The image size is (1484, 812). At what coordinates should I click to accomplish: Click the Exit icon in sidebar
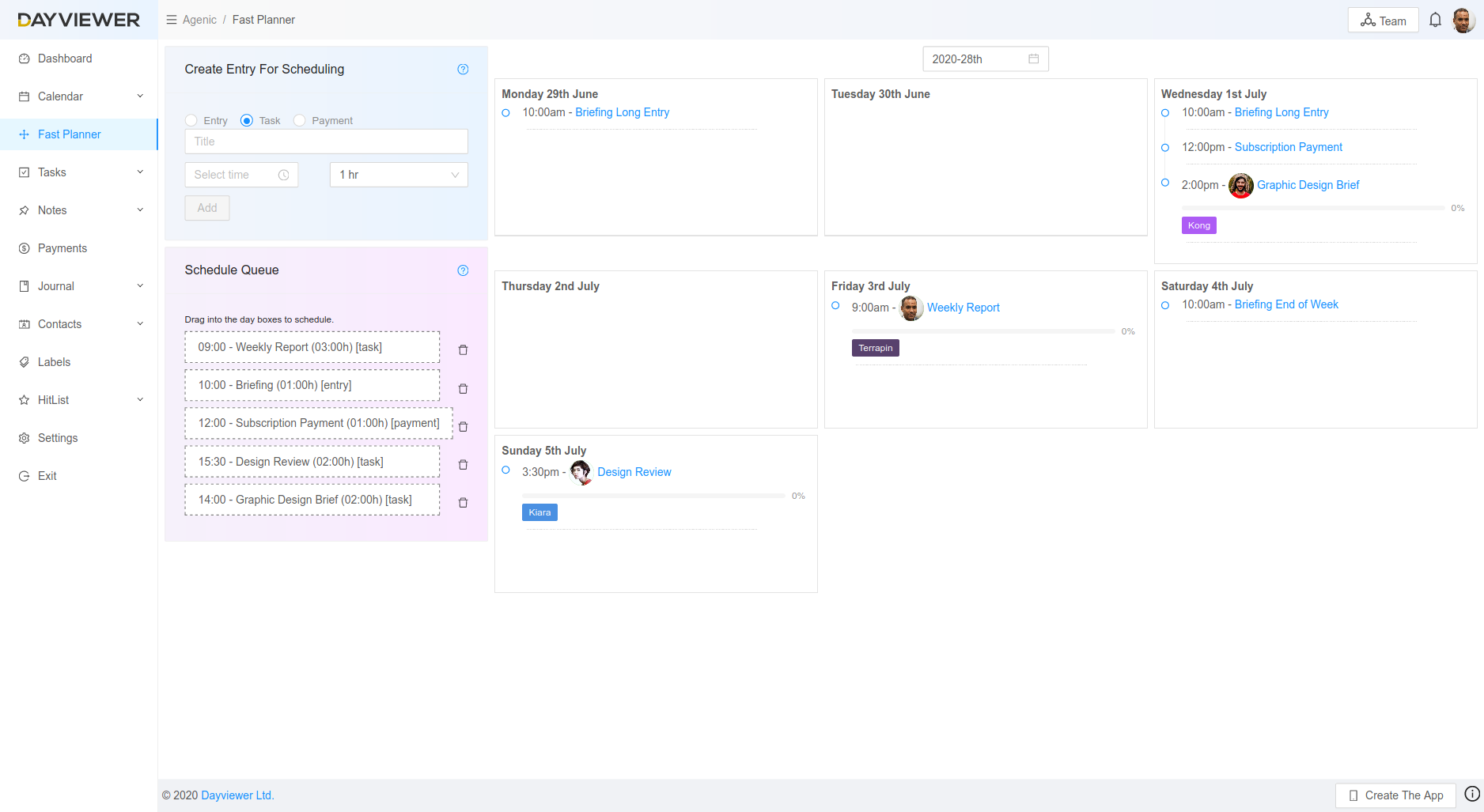coord(24,476)
